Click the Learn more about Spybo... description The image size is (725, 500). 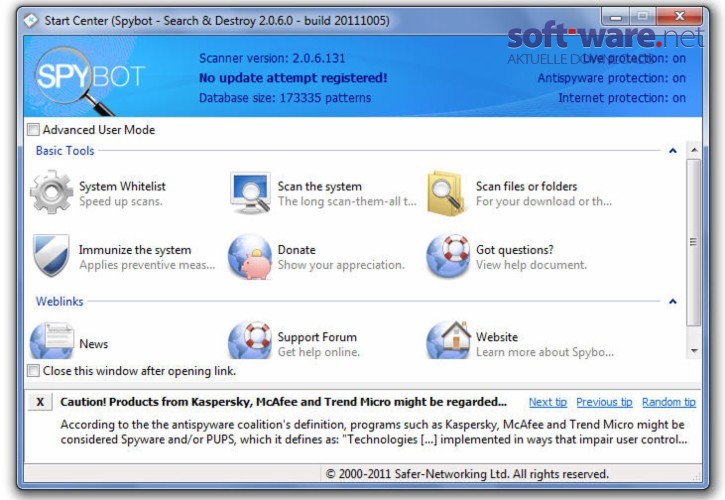tap(545, 352)
